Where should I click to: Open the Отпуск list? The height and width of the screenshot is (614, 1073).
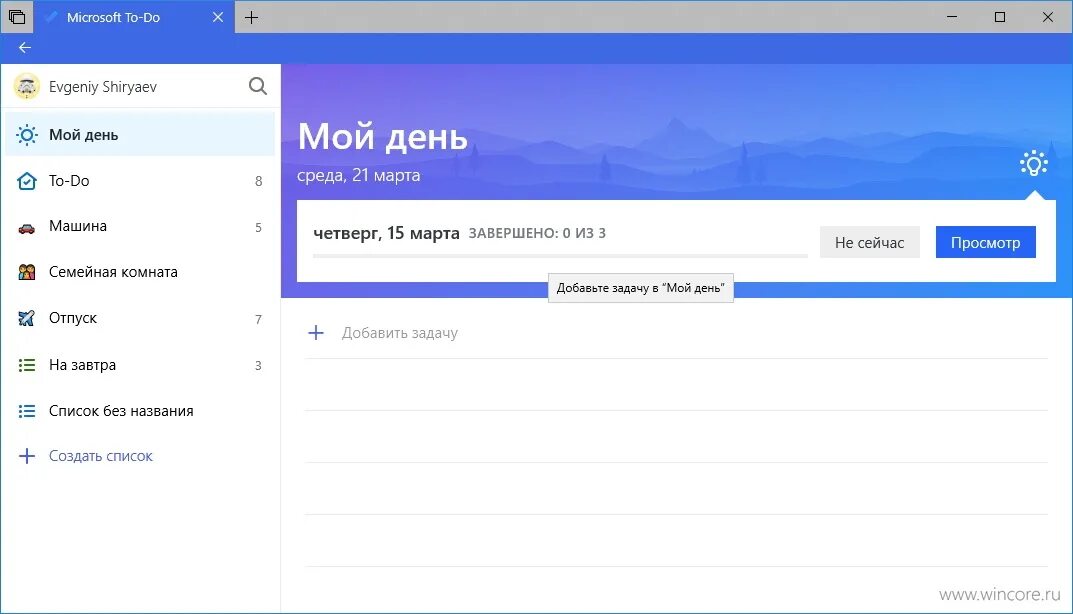140,318
